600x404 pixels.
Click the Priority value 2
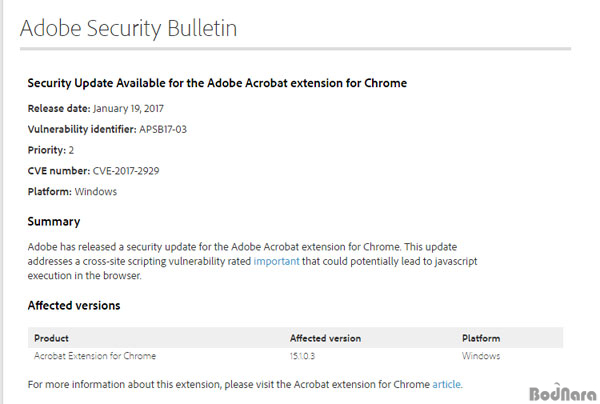(x=71, y=150)
